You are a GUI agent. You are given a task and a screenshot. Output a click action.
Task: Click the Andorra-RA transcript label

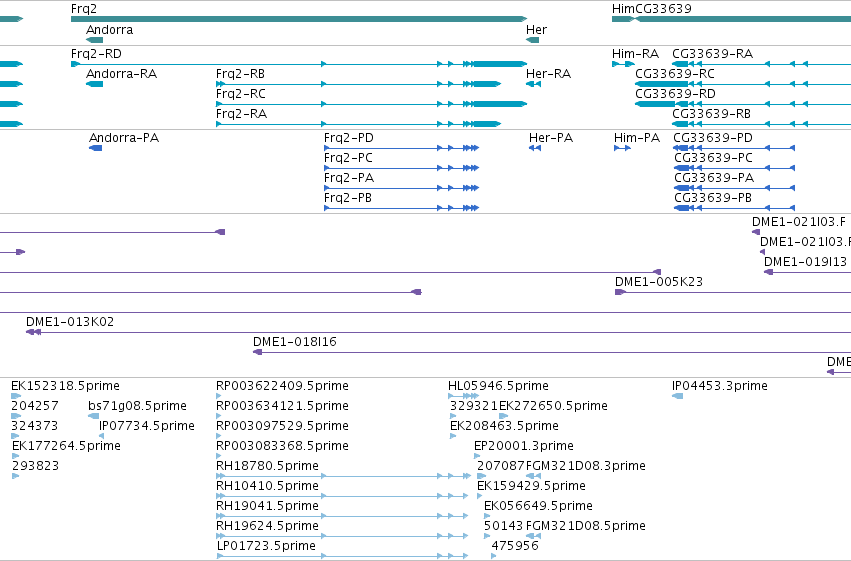pyautogui.click(x=122, y=74)
